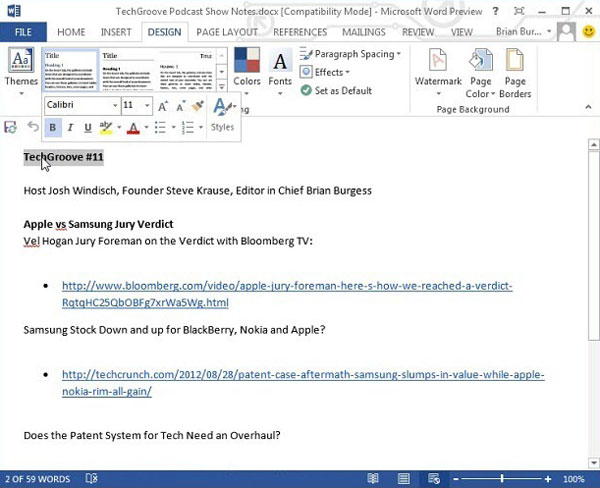Expand the font size 11 dropdown
This screenshot has width=600, height=488.
pos(147,105)
